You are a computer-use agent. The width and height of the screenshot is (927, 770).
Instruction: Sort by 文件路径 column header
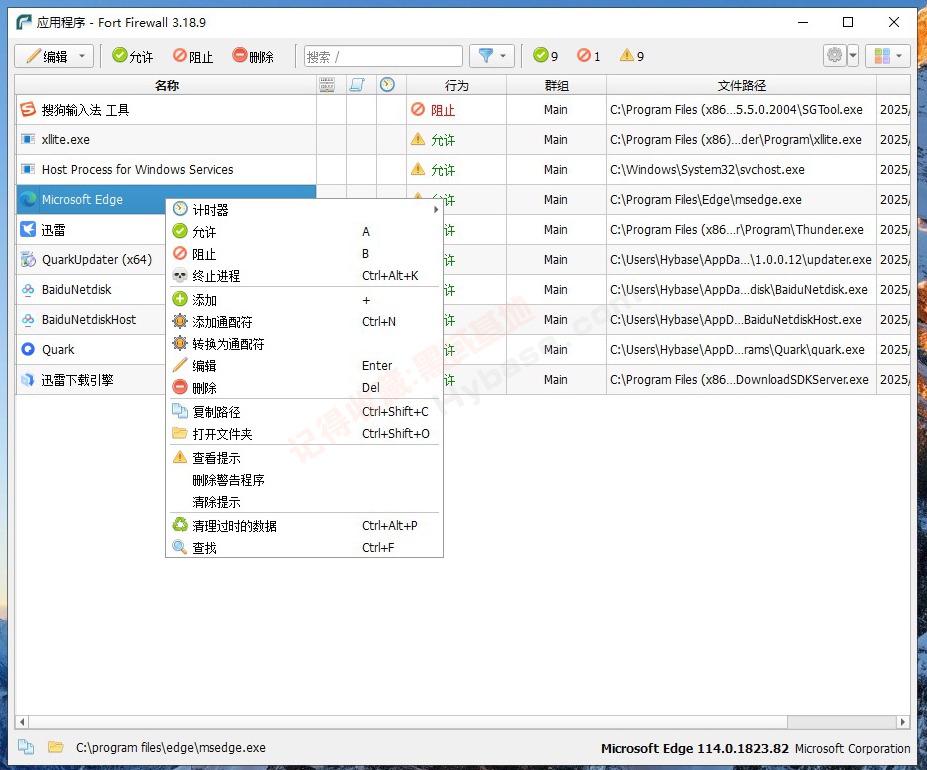741,85
